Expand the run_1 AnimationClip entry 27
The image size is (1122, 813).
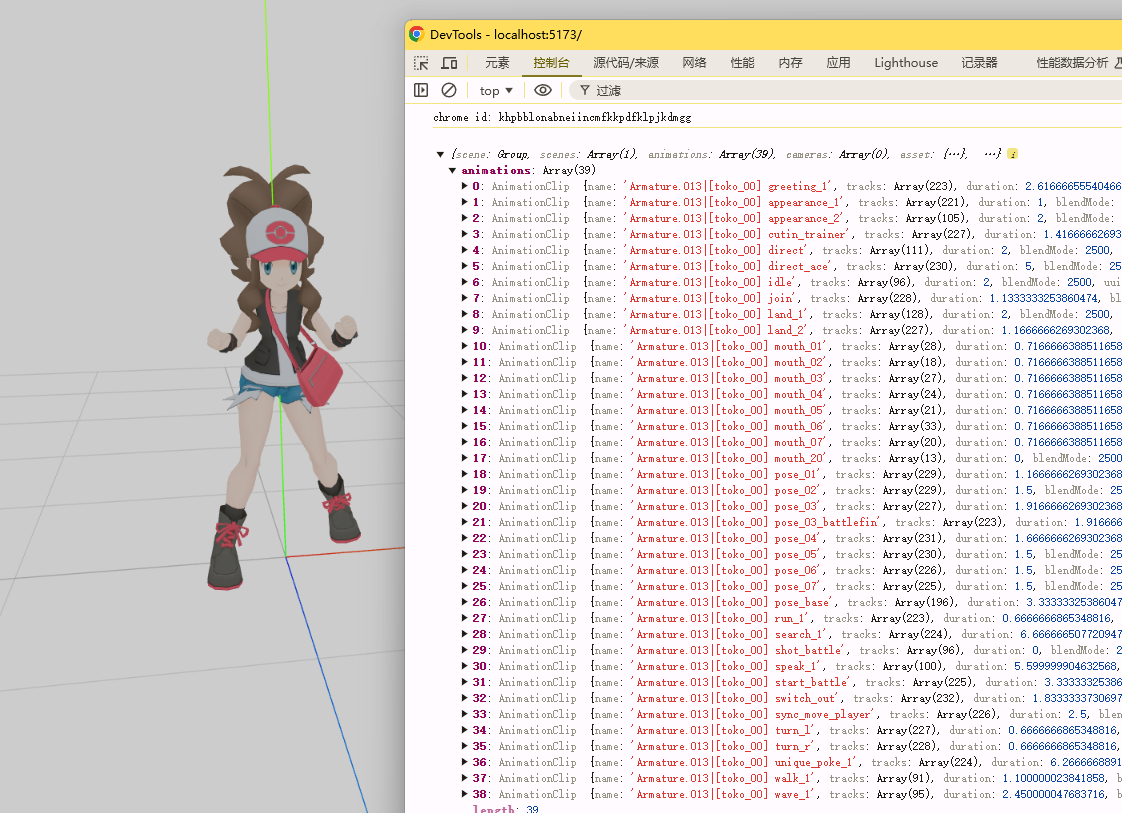pyautogui.click(x=464, y=618)
